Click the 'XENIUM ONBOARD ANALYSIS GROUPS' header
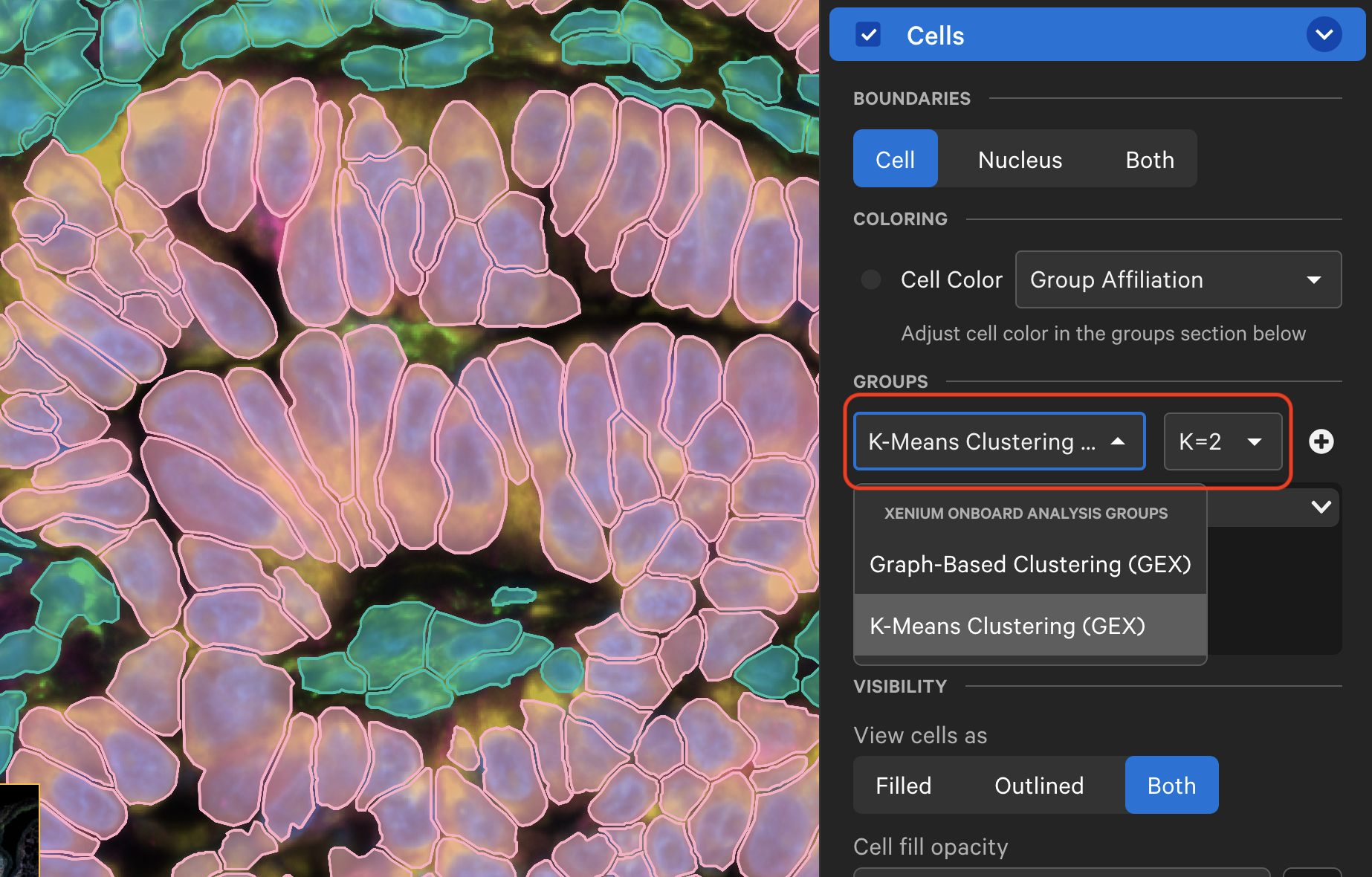Viewport: 1372px width, 877px height. click(1026, 514)
